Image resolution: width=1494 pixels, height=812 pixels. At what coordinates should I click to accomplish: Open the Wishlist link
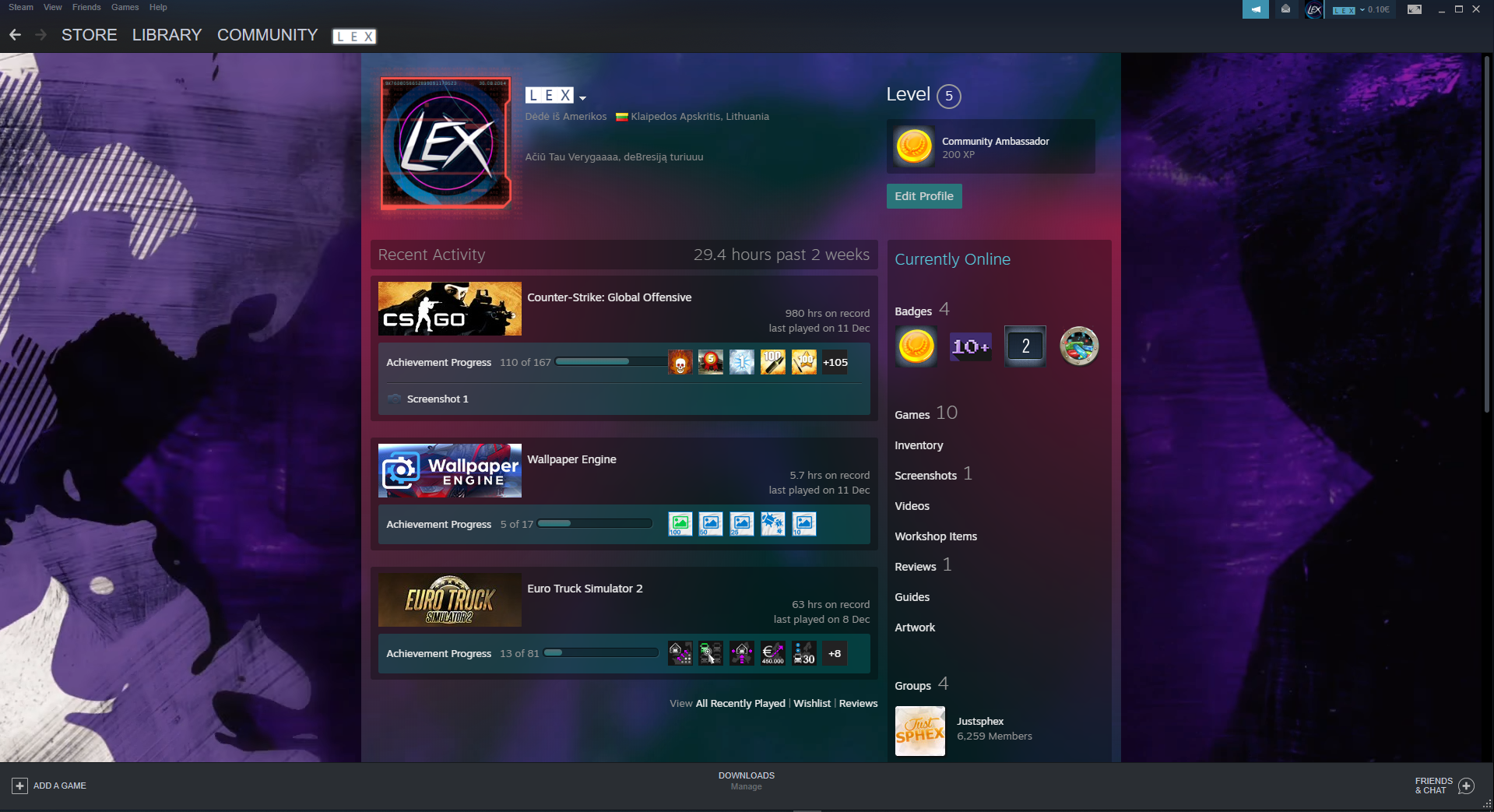pos(812,704)
